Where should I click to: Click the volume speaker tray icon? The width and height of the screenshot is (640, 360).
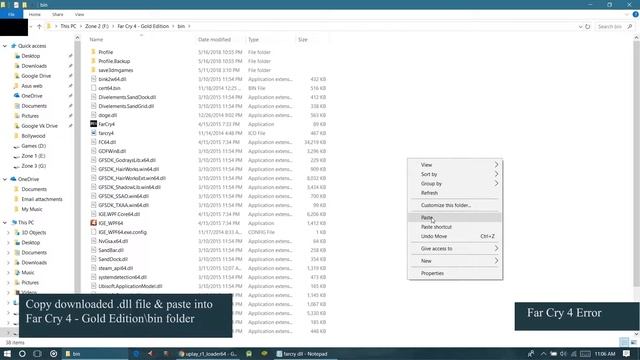point(563,354)
